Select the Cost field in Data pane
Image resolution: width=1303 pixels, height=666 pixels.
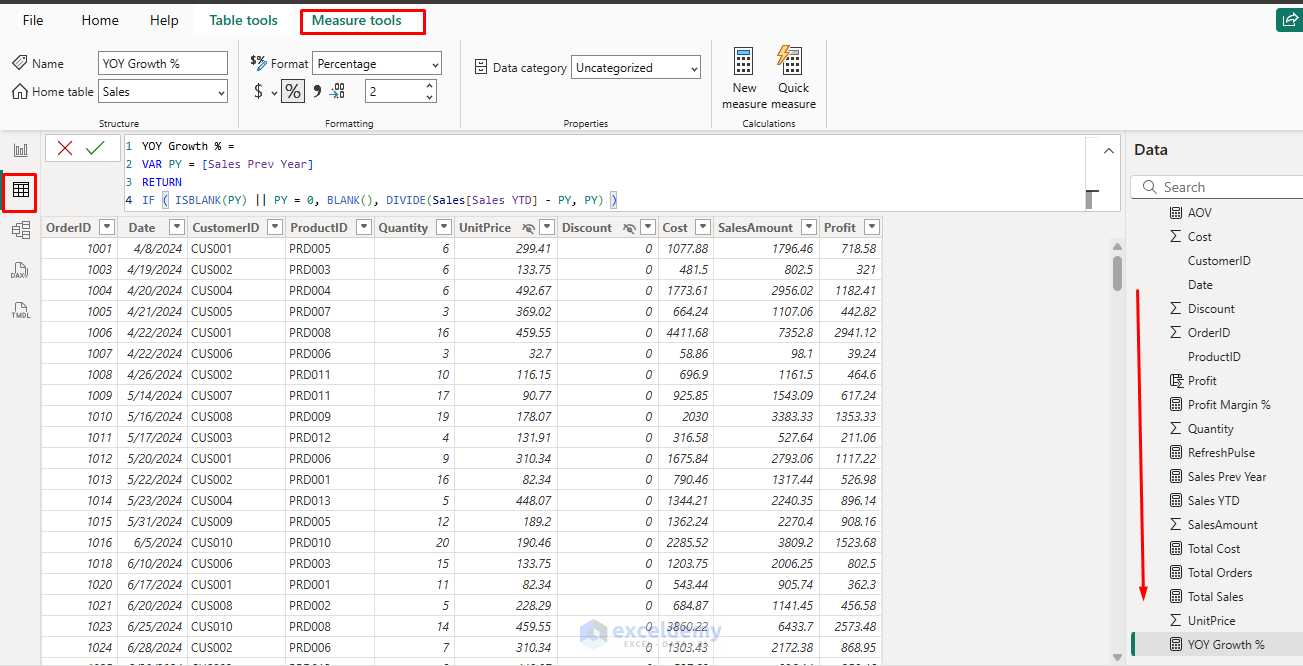[x=1199, y=236]
